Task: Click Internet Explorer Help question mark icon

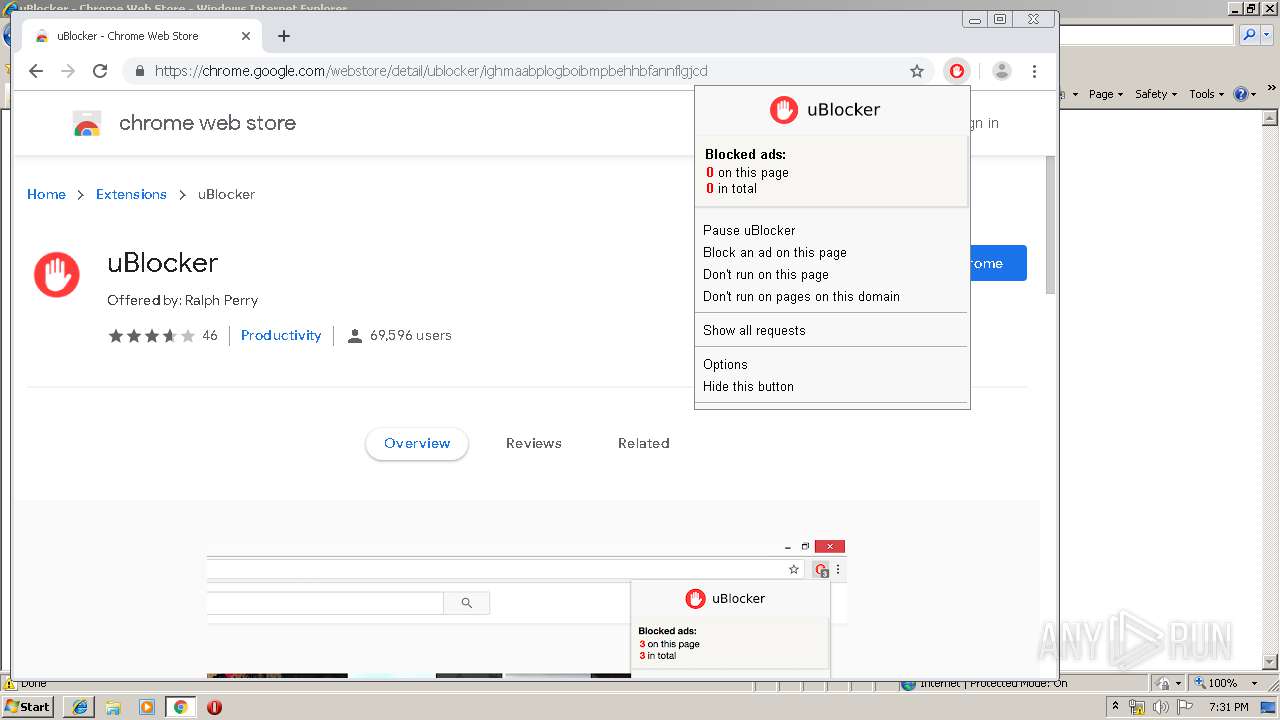Action: (x=1241, y=94)
